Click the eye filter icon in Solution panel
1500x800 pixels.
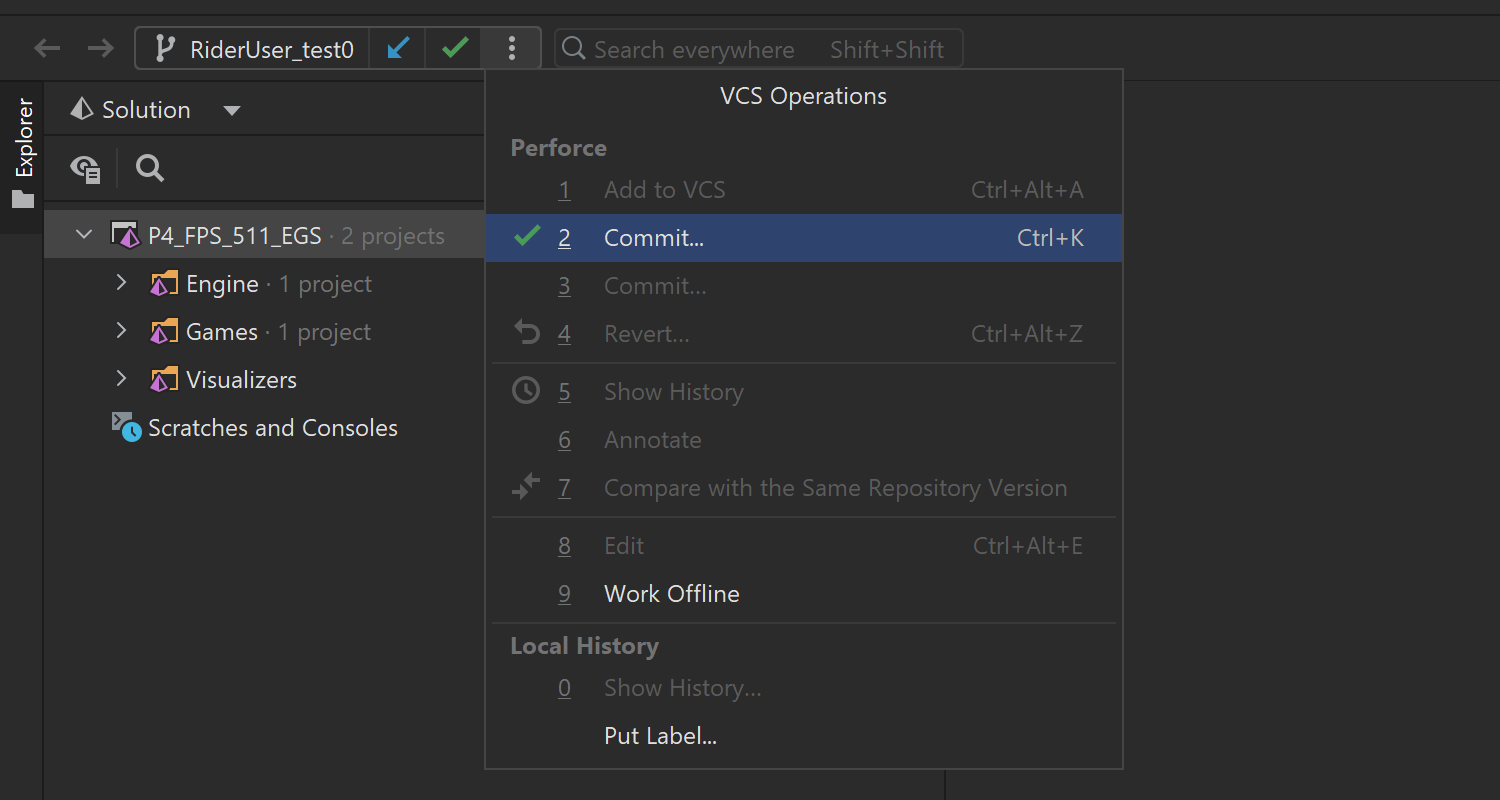[85, 168]
